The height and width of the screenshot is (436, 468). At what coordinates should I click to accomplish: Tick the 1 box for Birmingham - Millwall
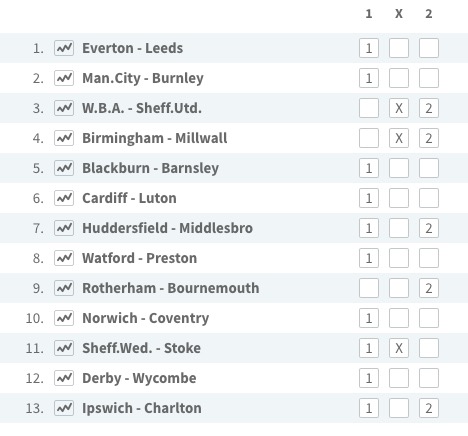[x=369, y=138]
